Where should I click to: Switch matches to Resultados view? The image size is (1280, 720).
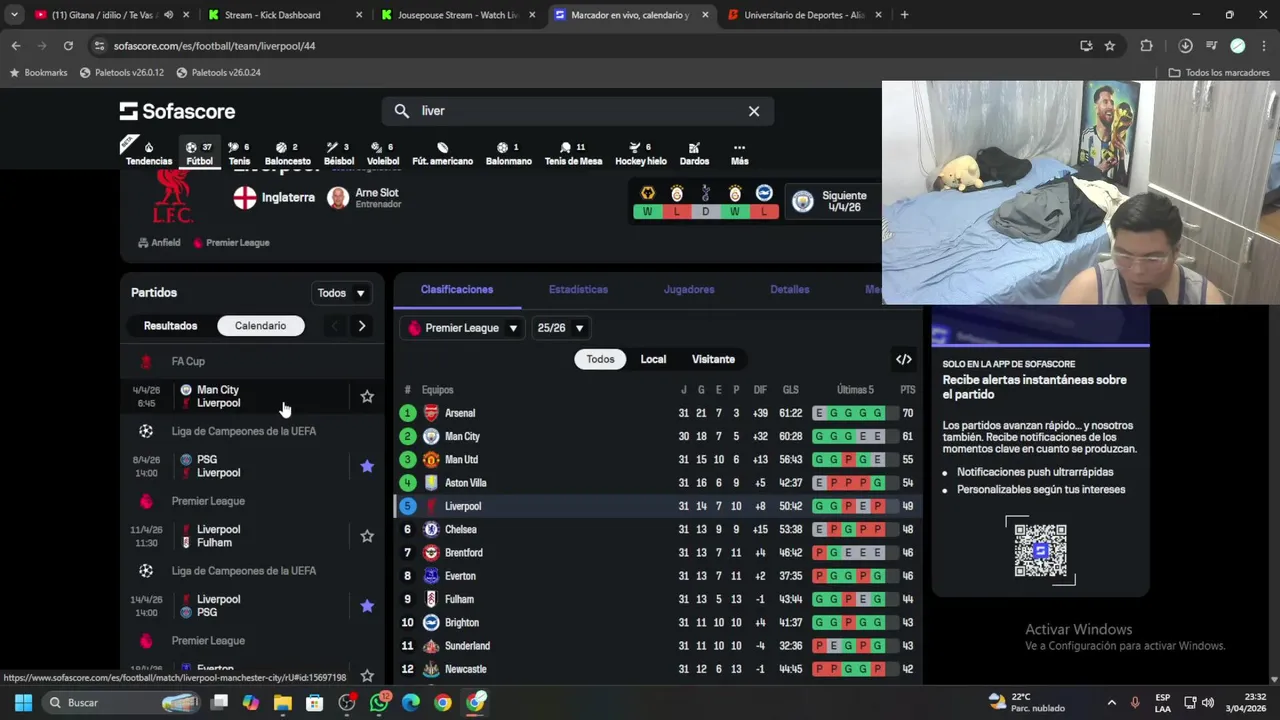[x=170, y=326]
